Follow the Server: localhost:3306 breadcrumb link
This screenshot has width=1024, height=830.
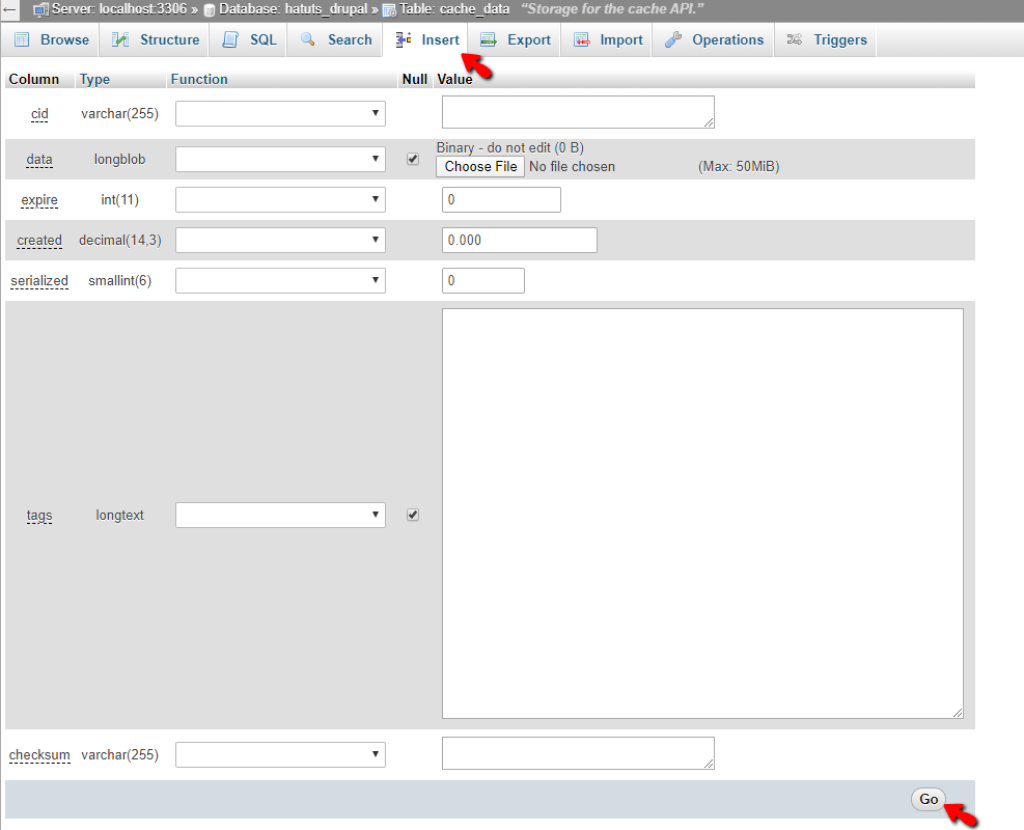click(119, 9)
